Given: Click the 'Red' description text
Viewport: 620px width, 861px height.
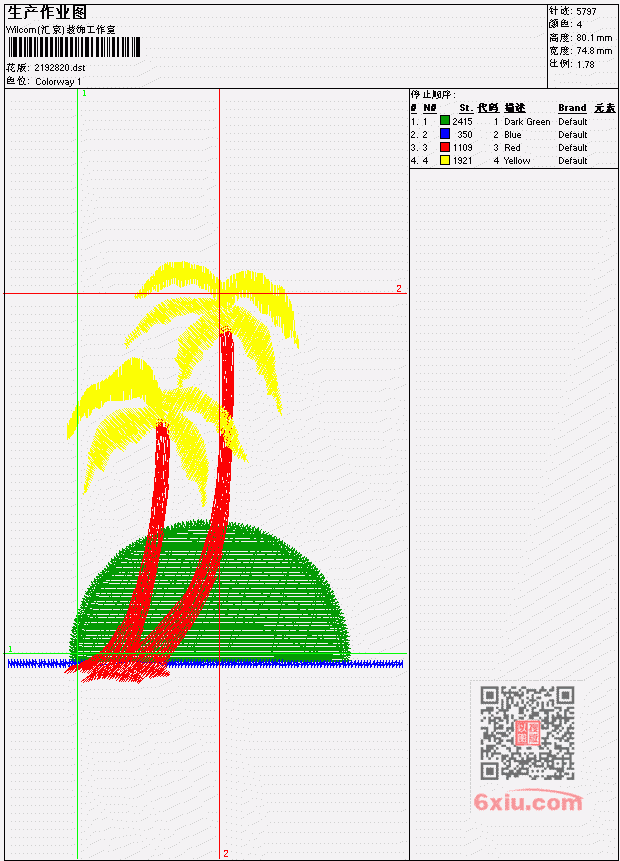Looking at the screenshot, I should (x=512, y=148).
